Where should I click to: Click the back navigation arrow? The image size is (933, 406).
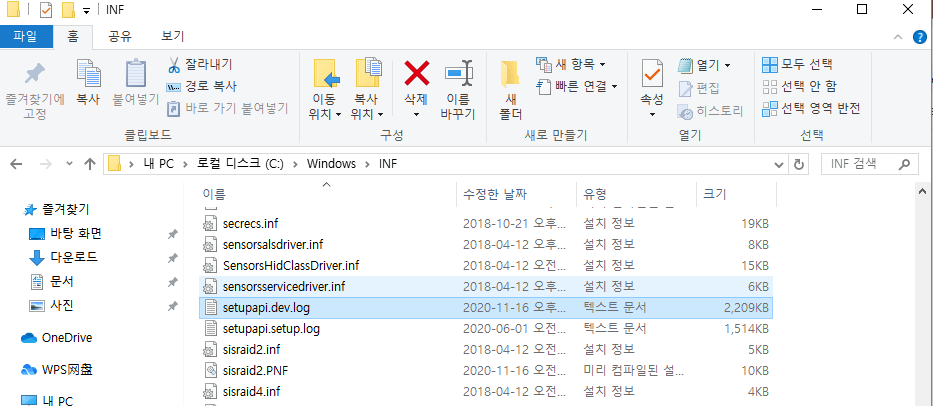(16, 164)
